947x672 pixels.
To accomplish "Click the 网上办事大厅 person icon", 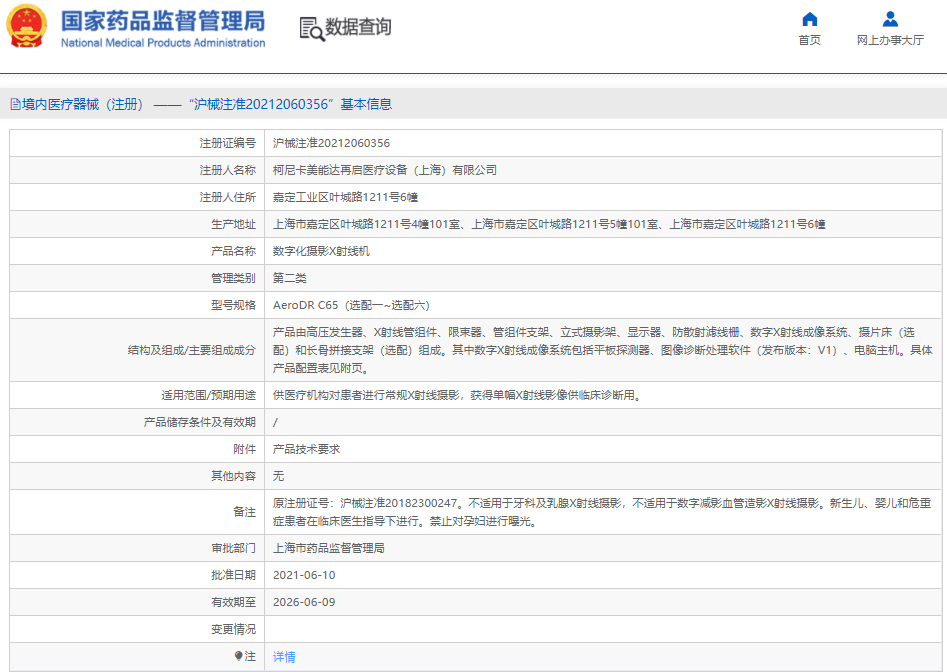I will pos(890,19).
